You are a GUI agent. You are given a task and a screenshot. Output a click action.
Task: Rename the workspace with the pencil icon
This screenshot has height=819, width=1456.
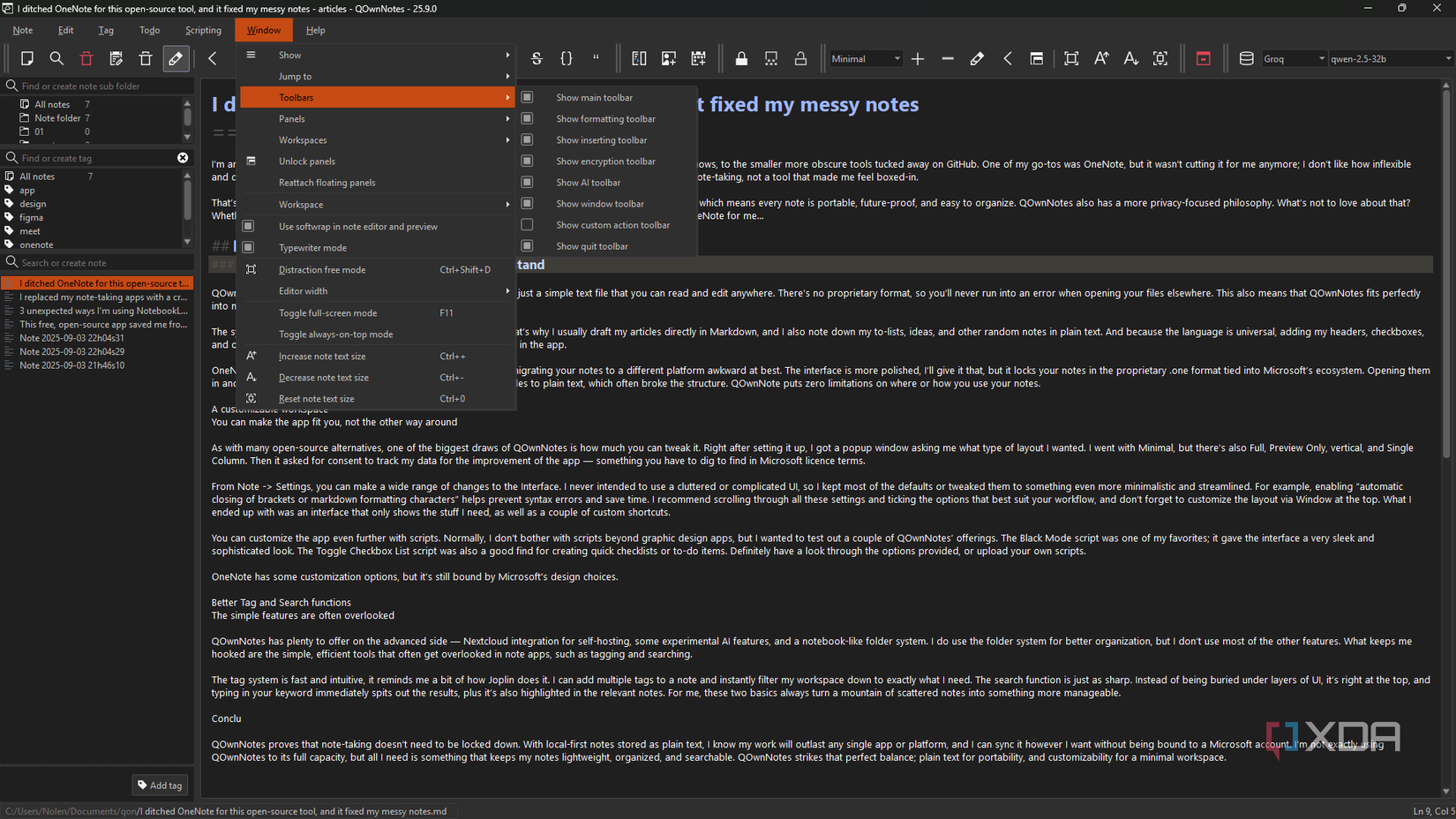click(977, 58)
